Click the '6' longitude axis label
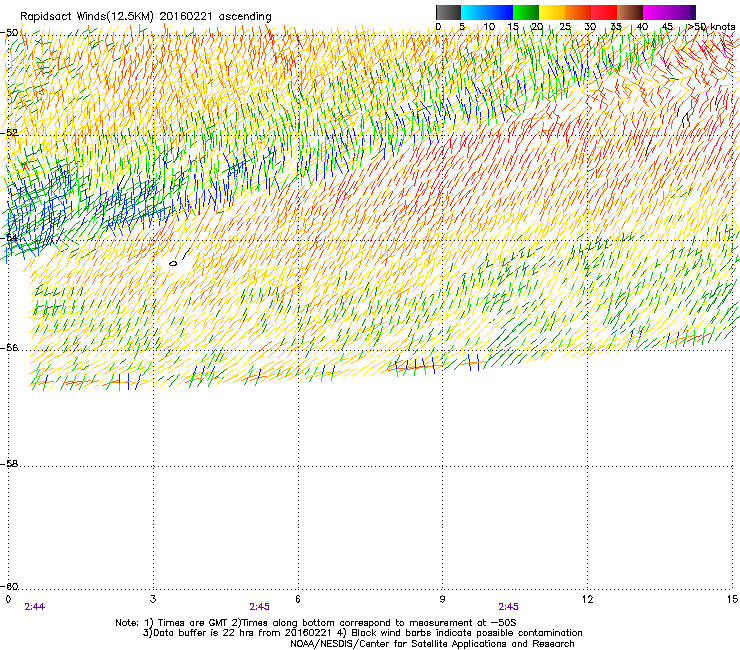This screenshot has width=740, height=650. (298, 599)
